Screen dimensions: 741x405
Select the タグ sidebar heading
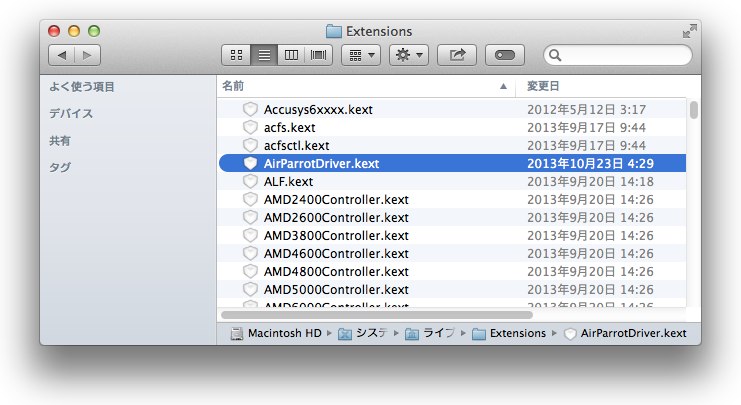click(60, 167)
